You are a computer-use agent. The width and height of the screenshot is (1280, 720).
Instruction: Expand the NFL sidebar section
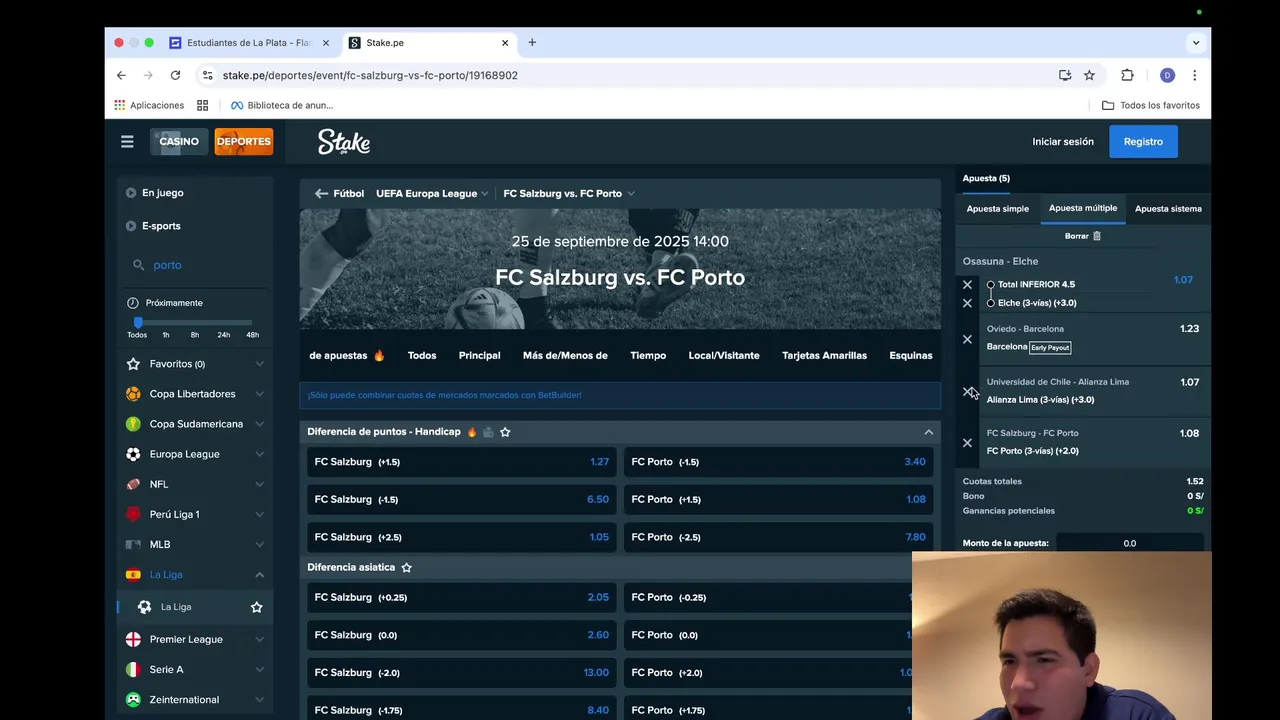[259, 484]
